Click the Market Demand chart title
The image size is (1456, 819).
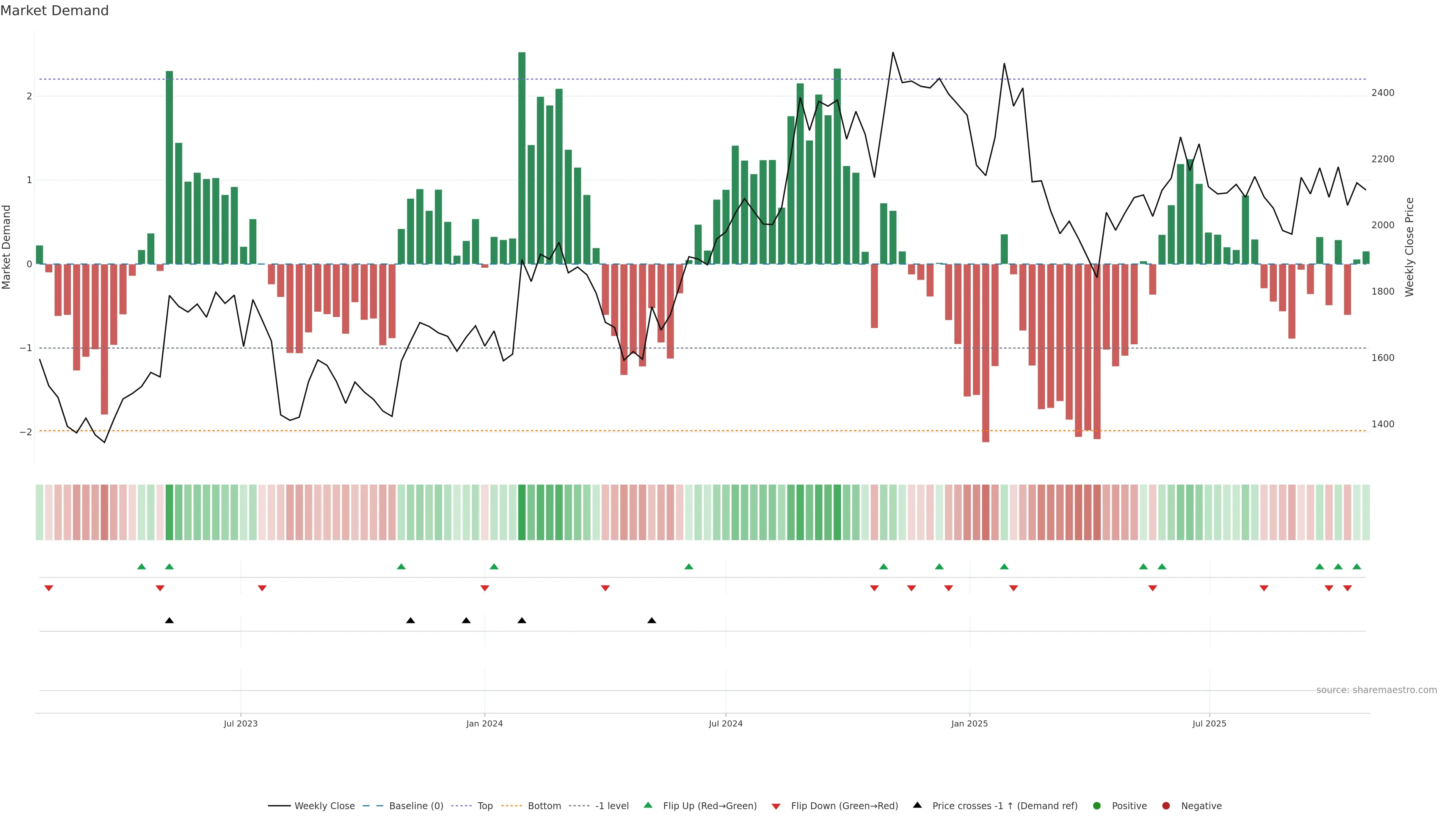[54, 11]
